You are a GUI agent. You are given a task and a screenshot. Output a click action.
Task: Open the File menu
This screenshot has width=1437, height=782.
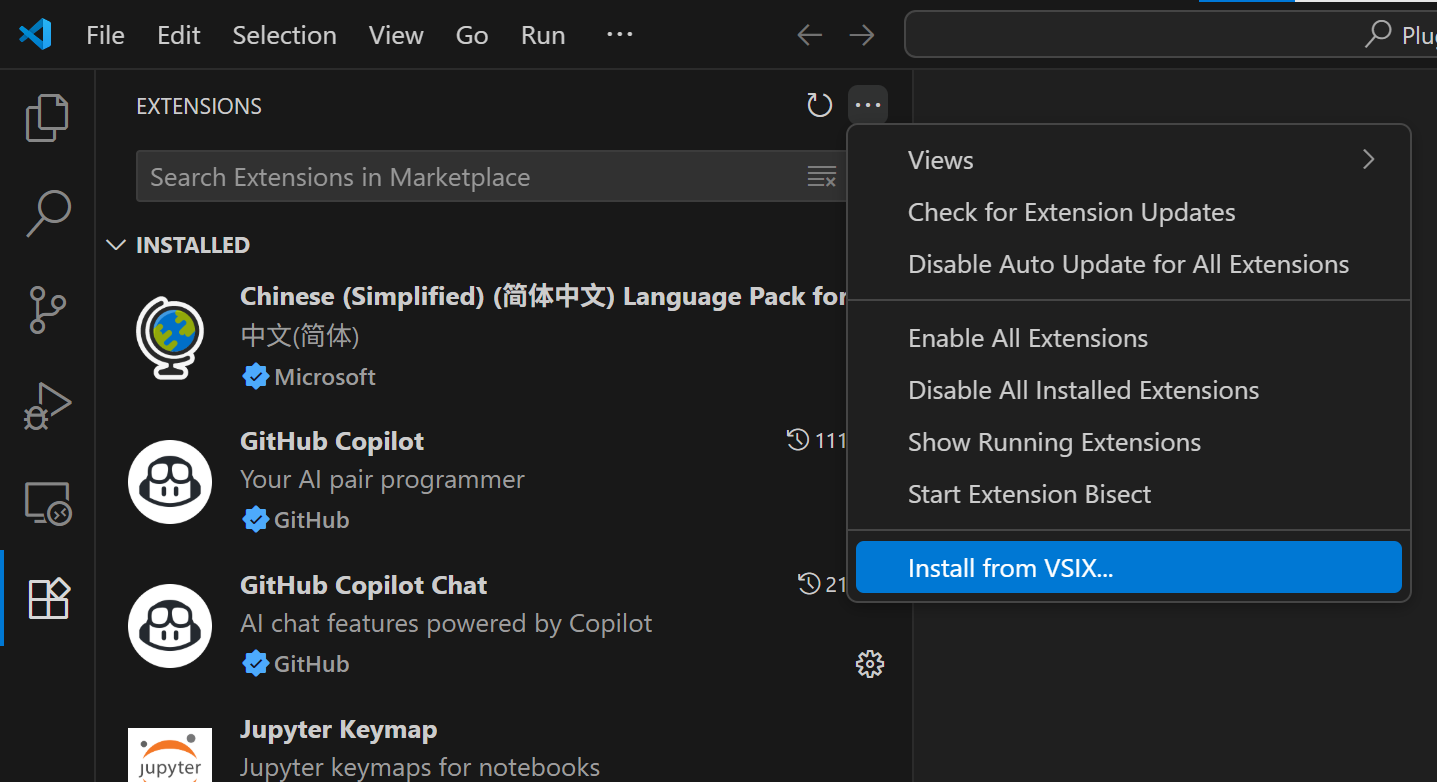[105, 35]
